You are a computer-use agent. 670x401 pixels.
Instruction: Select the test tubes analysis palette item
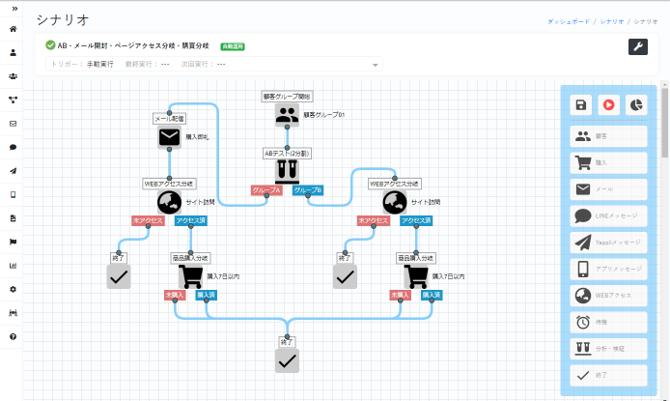coord(608,348)
